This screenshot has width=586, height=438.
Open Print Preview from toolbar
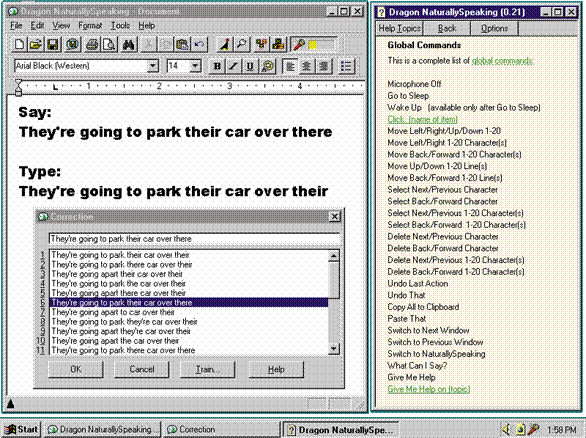(109, 45)
